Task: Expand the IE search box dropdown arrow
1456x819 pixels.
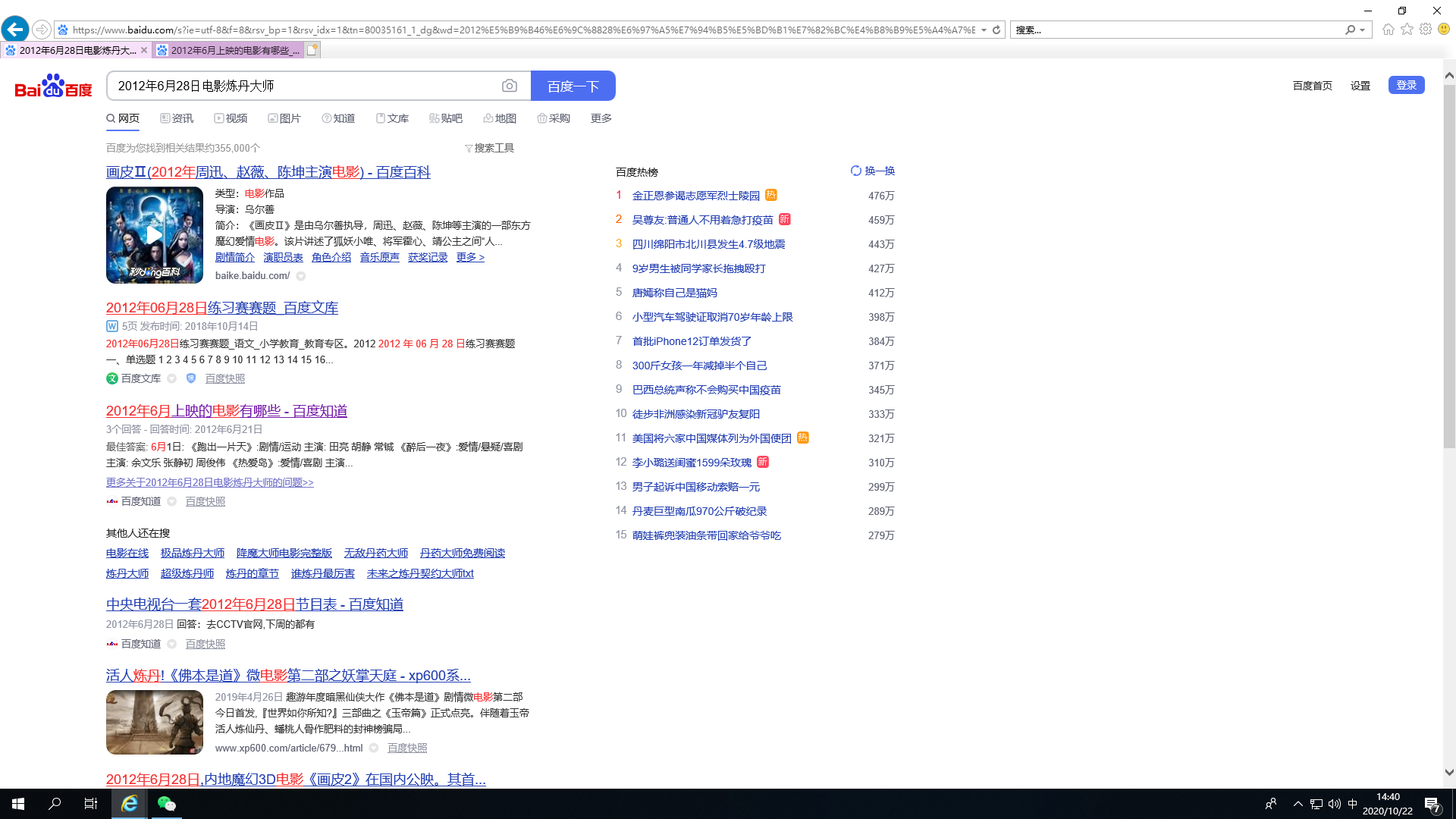Action: [1363, 30]
